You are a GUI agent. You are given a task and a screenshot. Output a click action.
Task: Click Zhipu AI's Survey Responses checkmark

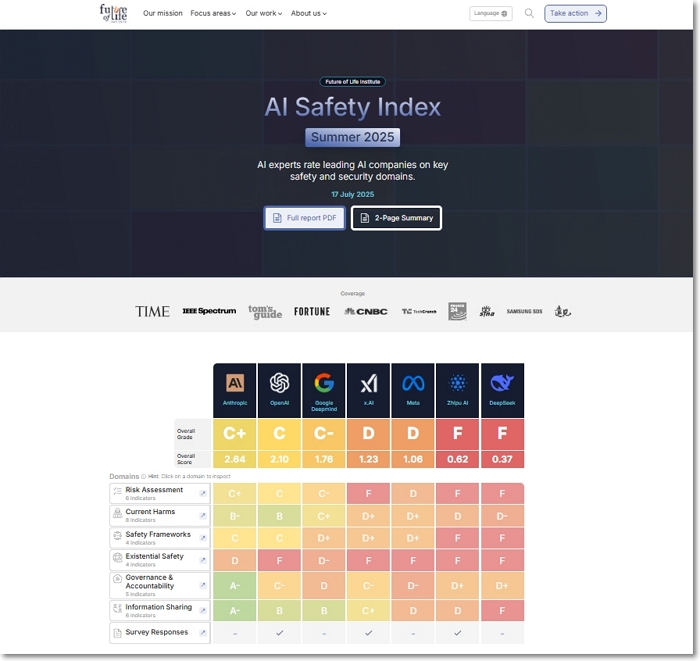[x=458, y=633]
